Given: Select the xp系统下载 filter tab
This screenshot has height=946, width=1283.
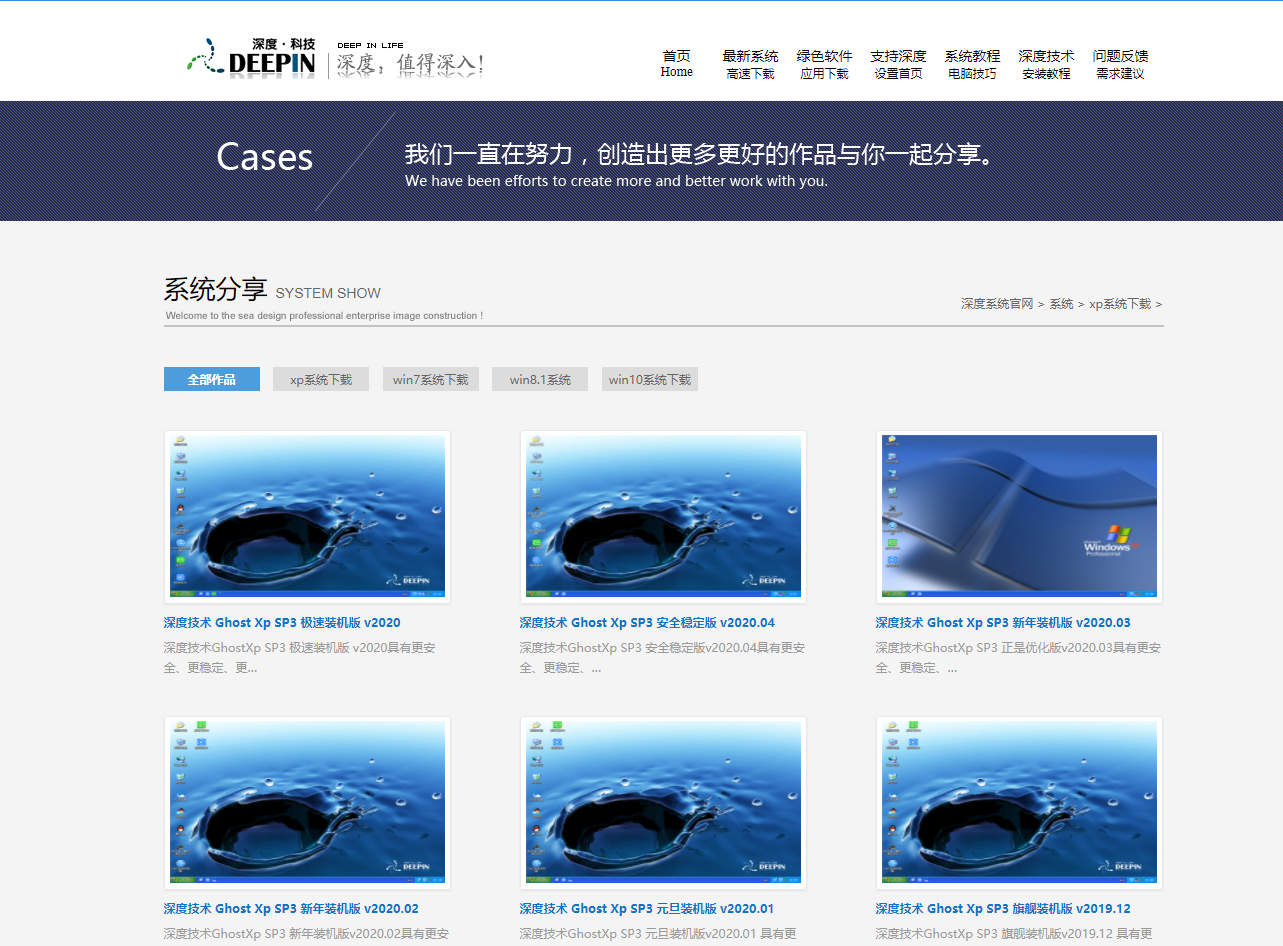Looking at the screenshot, I should tap(321, 379).
